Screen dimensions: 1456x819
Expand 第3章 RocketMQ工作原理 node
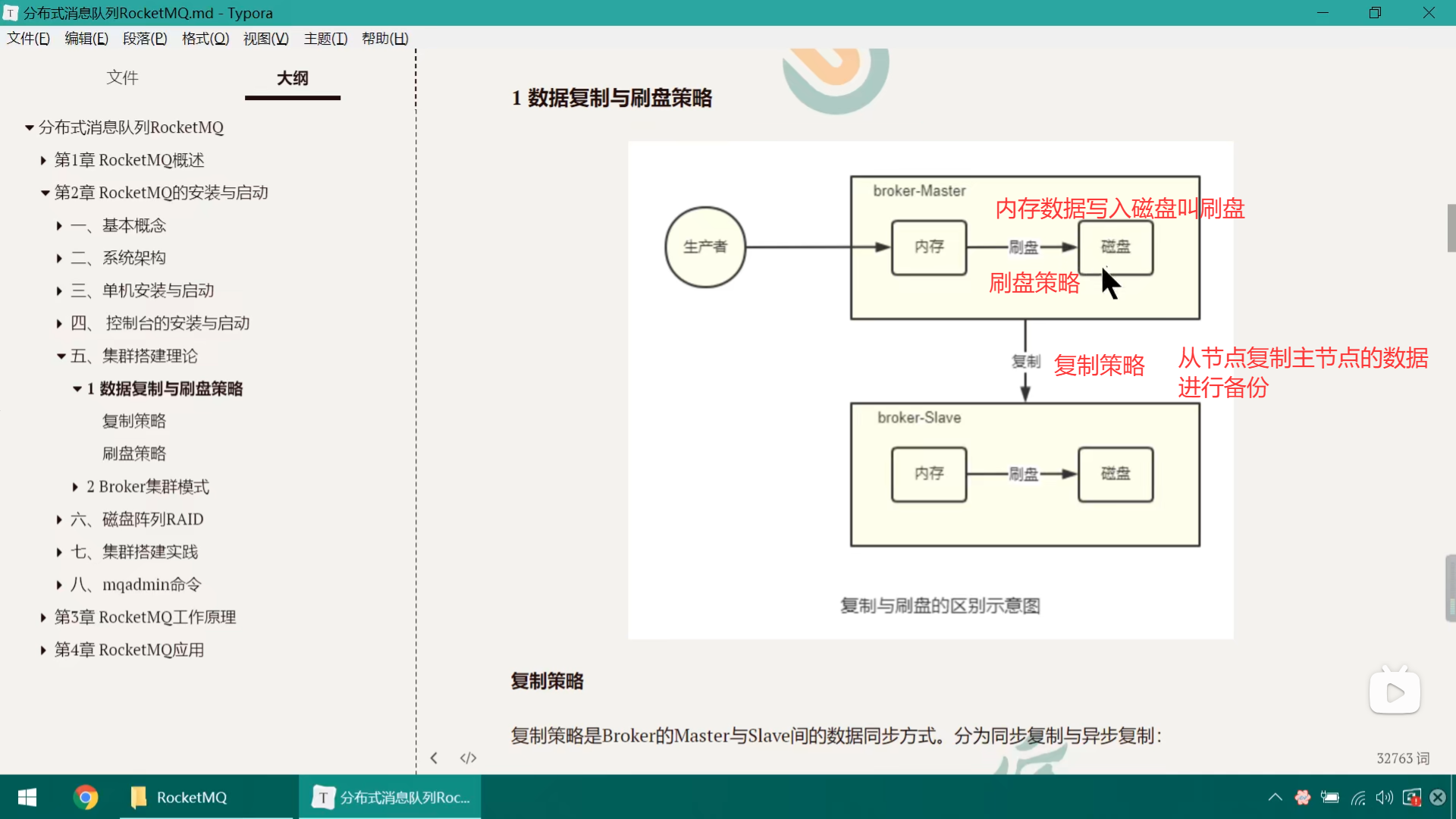(43, 617)
